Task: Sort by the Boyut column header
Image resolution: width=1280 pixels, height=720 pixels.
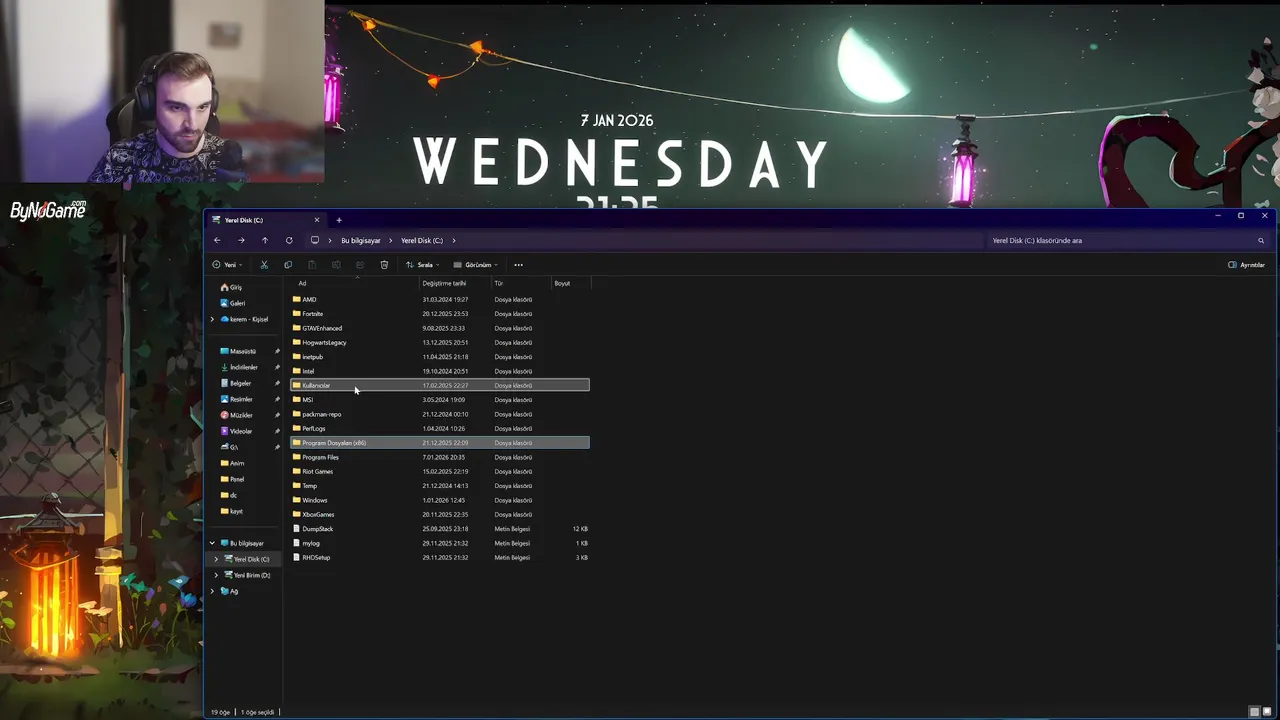Action: click(x=571, y=283)
